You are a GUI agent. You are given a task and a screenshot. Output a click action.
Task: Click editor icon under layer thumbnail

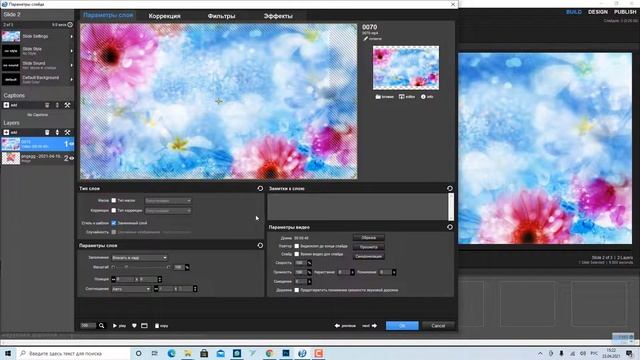point(402,97)
